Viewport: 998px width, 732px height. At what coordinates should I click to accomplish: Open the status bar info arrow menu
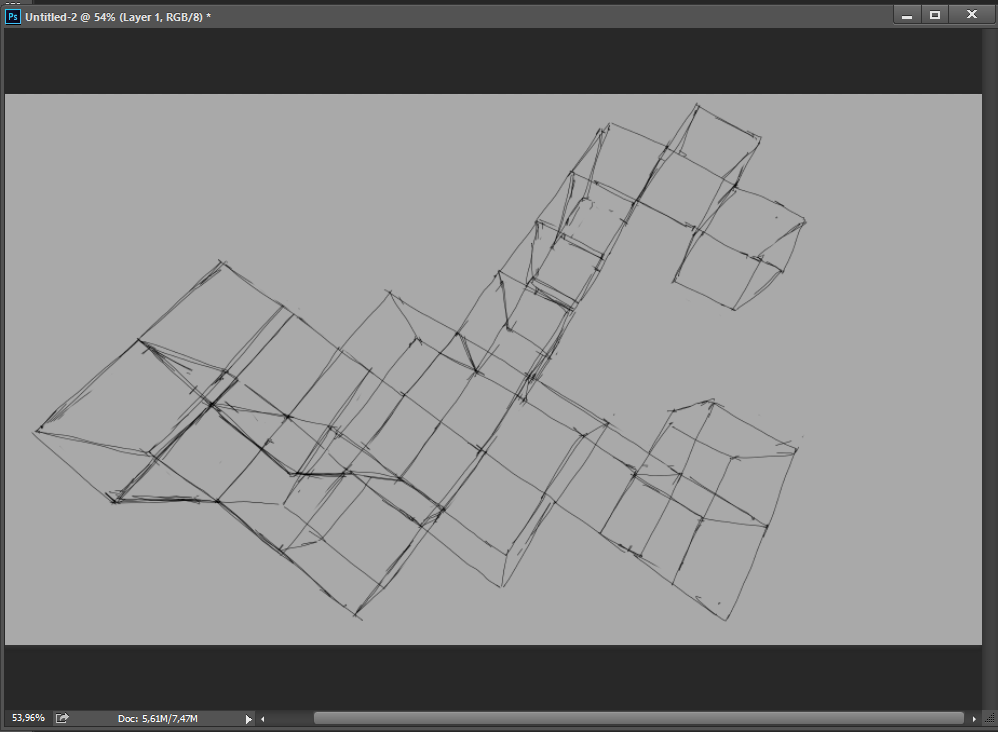pos(249,718)
